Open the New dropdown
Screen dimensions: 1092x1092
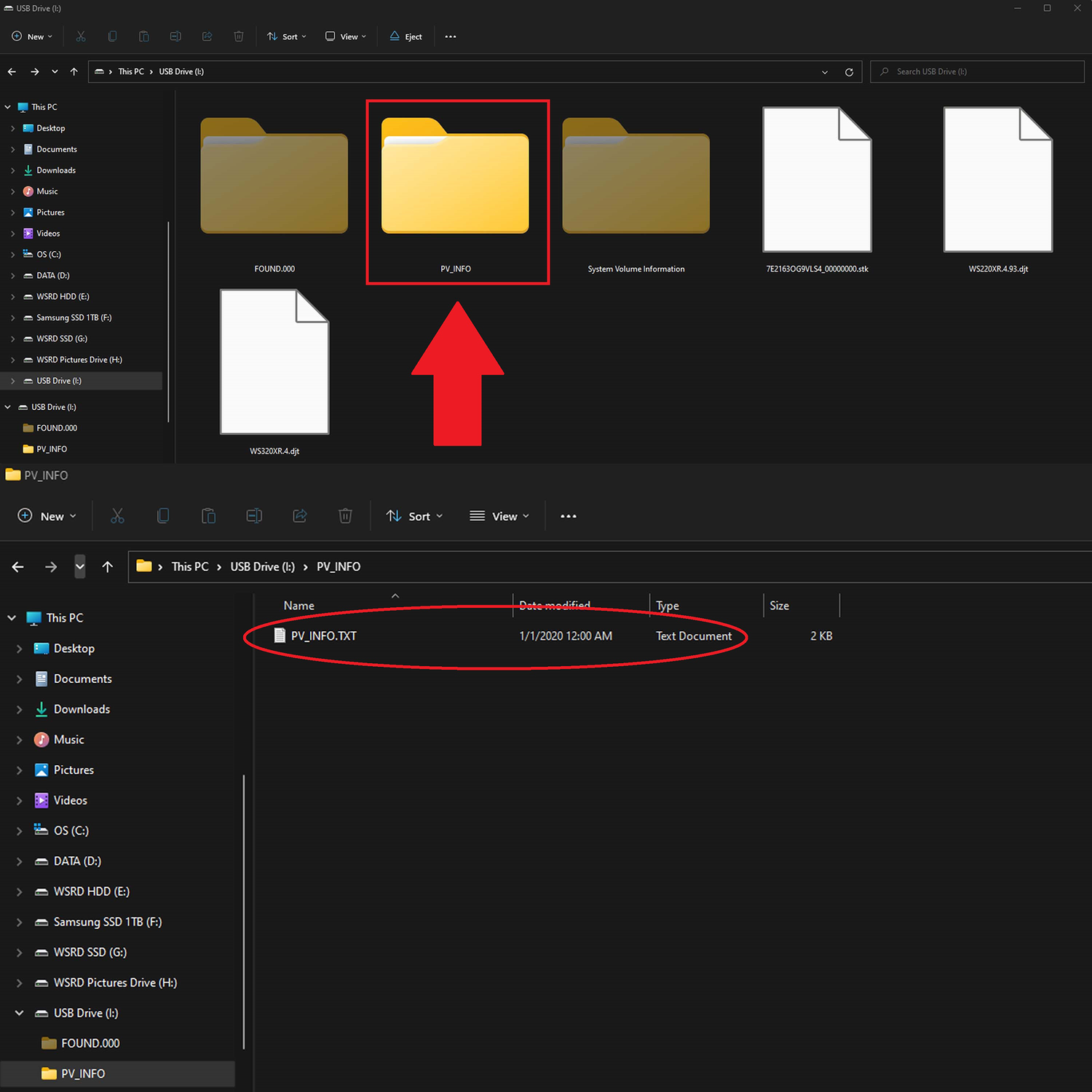coord(31,36)
